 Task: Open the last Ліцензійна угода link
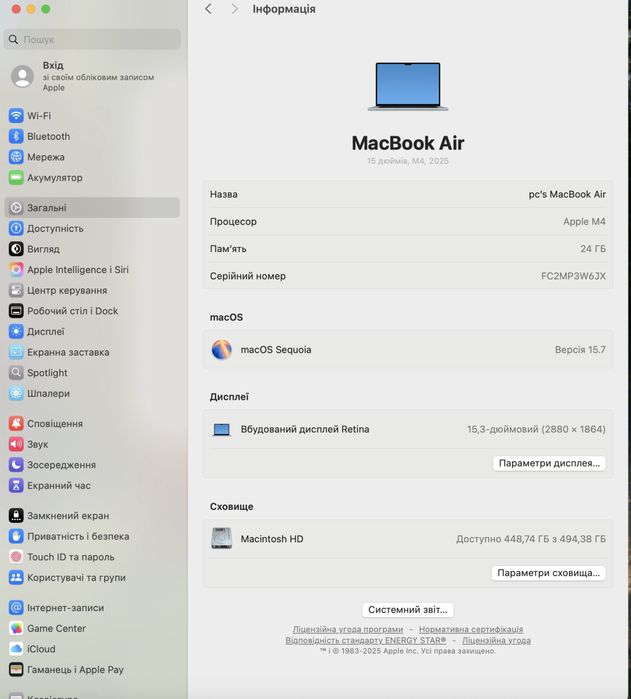pyautogui.click(x=496, y=640)
